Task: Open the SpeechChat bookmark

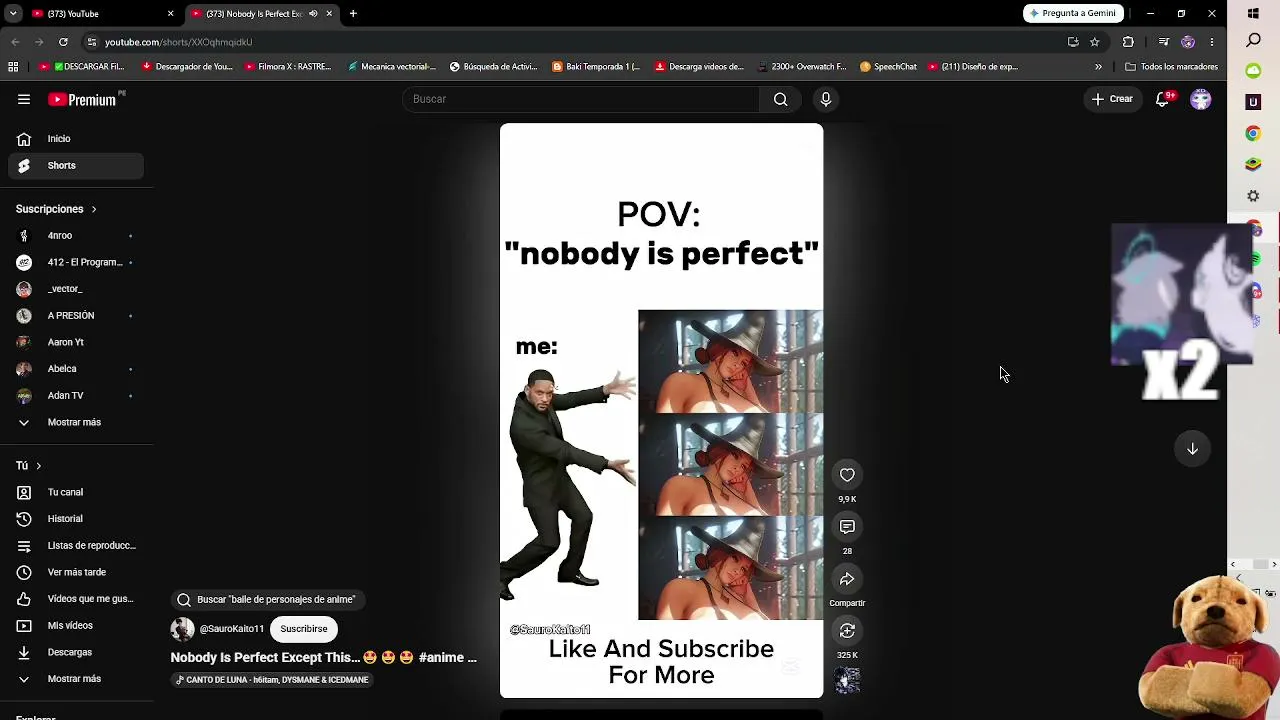Action: click(888, 67)
